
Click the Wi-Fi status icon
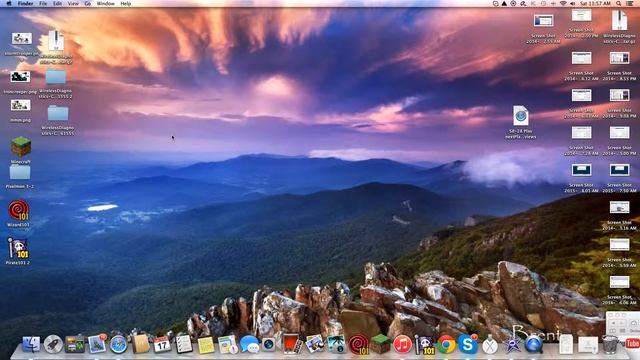(563, 3)
